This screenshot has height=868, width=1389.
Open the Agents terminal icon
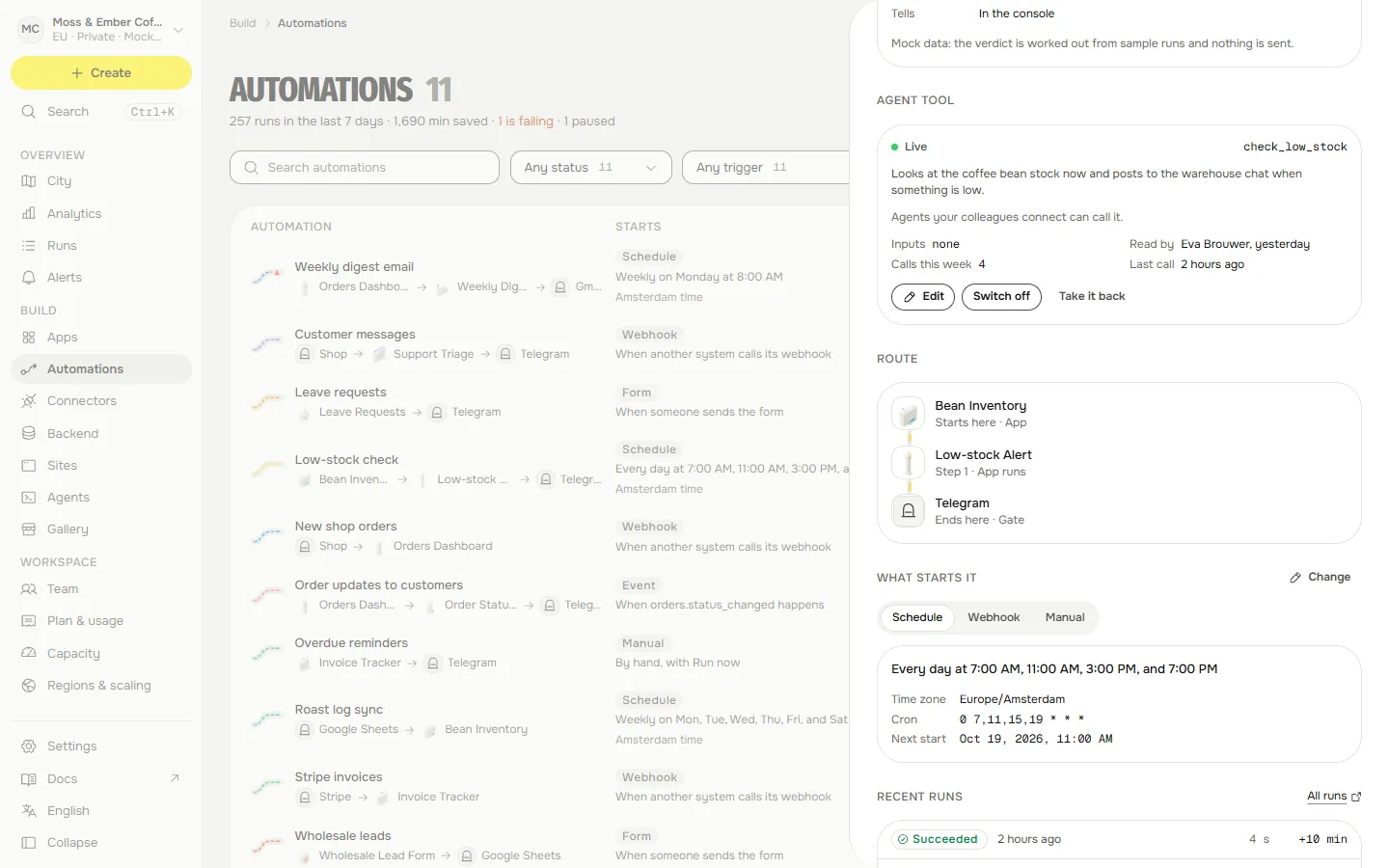click(x=29, y=498)
